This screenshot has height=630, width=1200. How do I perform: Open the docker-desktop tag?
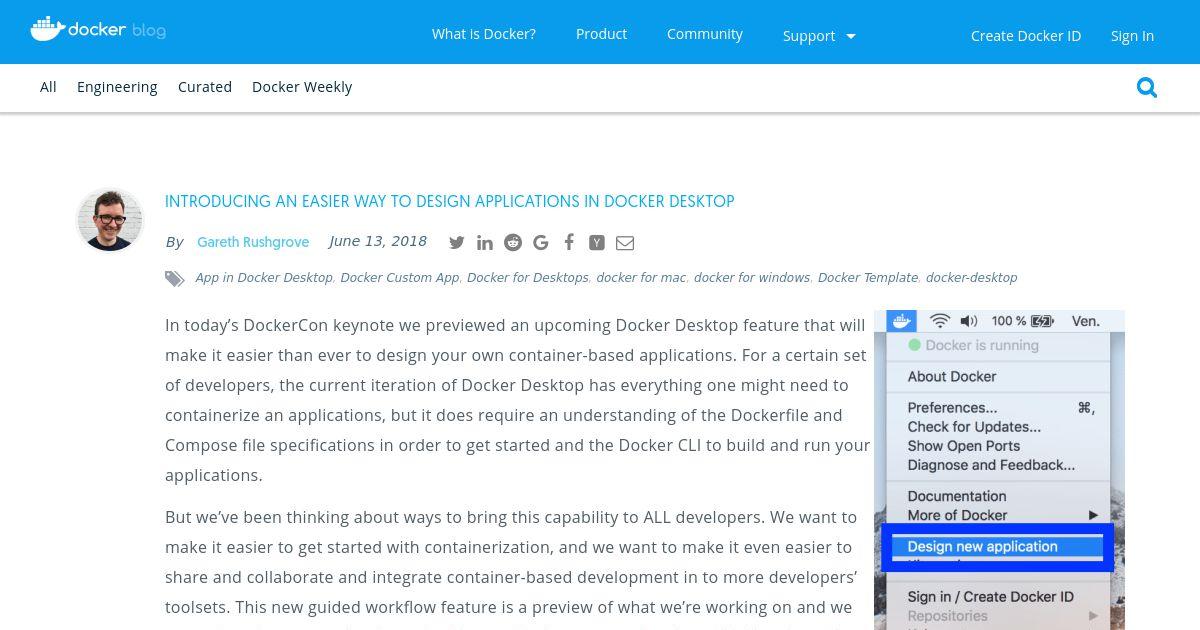972,278
